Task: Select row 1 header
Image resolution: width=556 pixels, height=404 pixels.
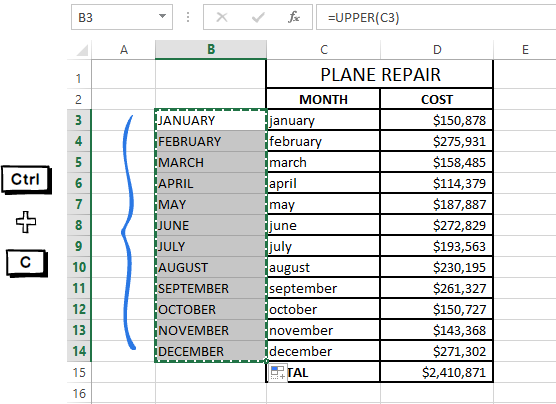Action: (x=79, y=74)
